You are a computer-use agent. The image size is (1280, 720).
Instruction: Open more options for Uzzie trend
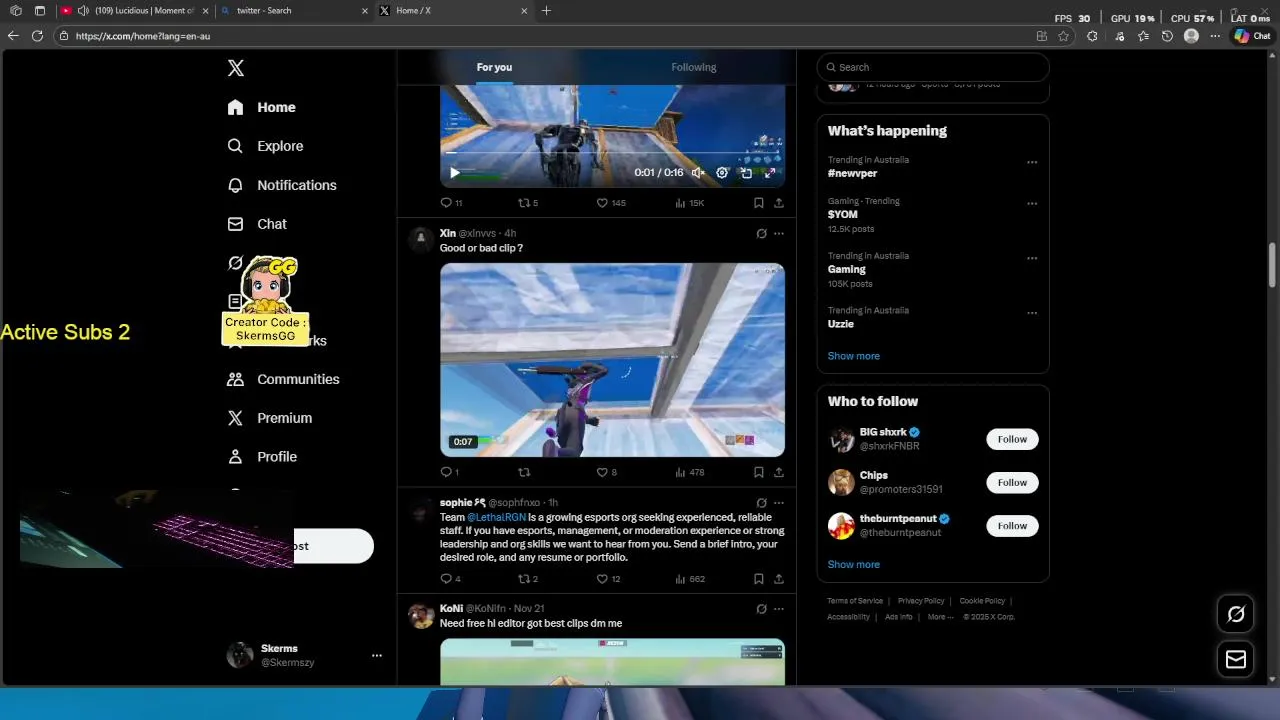(x=1032, y=313)
